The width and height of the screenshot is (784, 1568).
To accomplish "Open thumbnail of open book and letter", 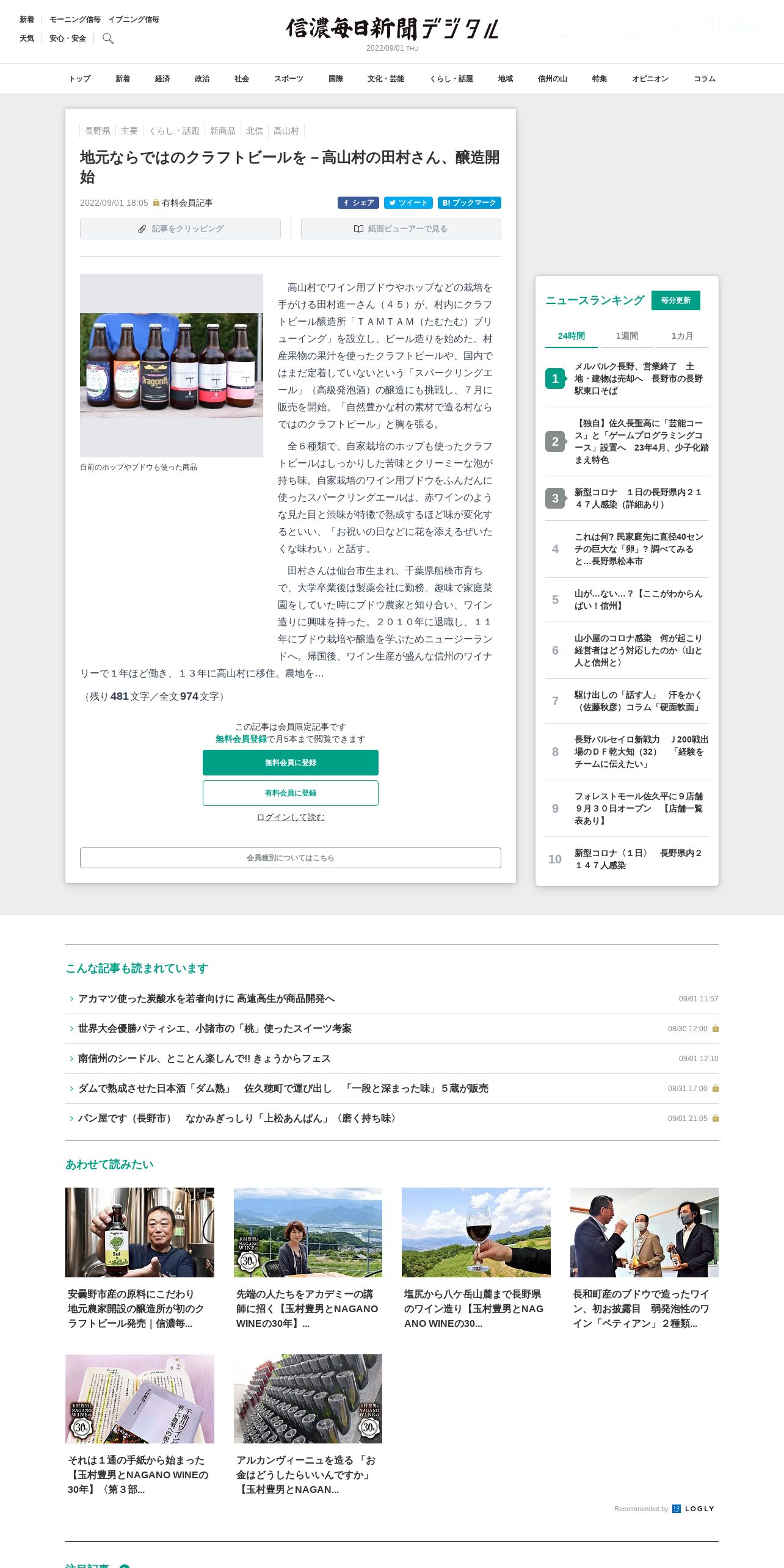I will click(140, 1399).
